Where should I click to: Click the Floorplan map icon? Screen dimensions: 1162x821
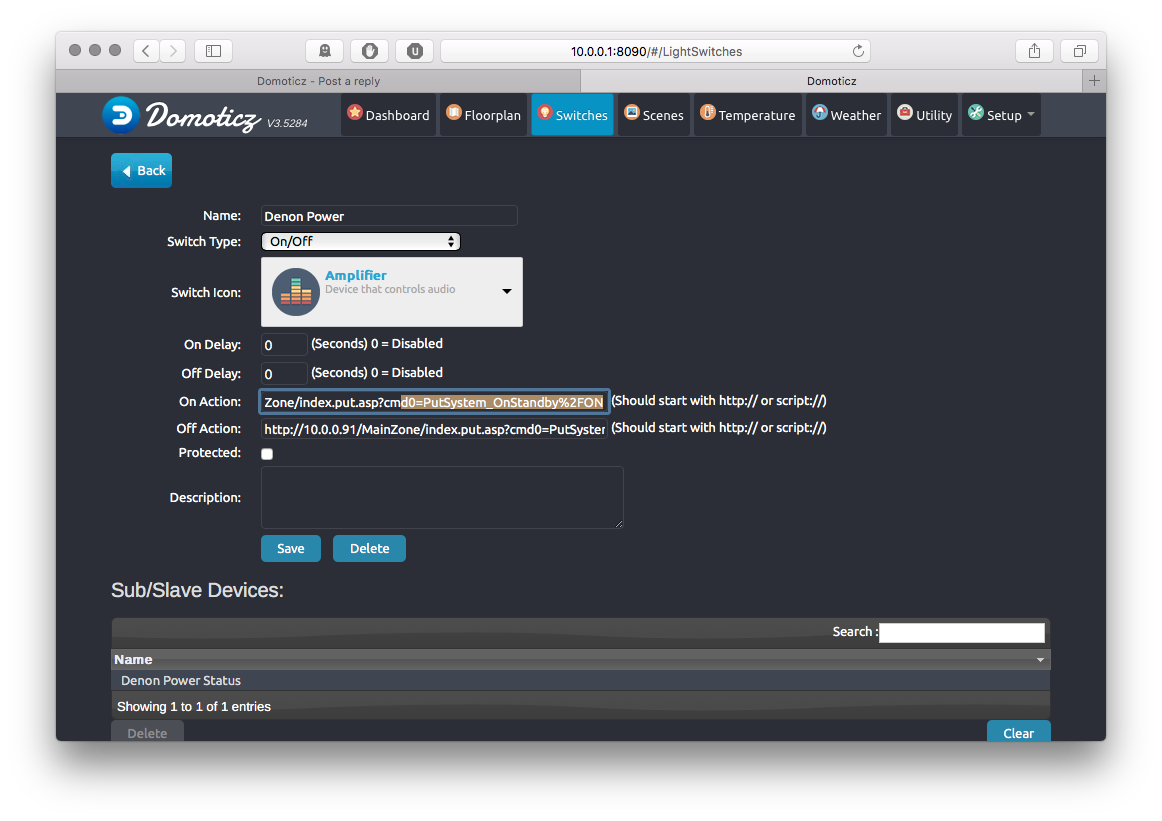[454, 113]
